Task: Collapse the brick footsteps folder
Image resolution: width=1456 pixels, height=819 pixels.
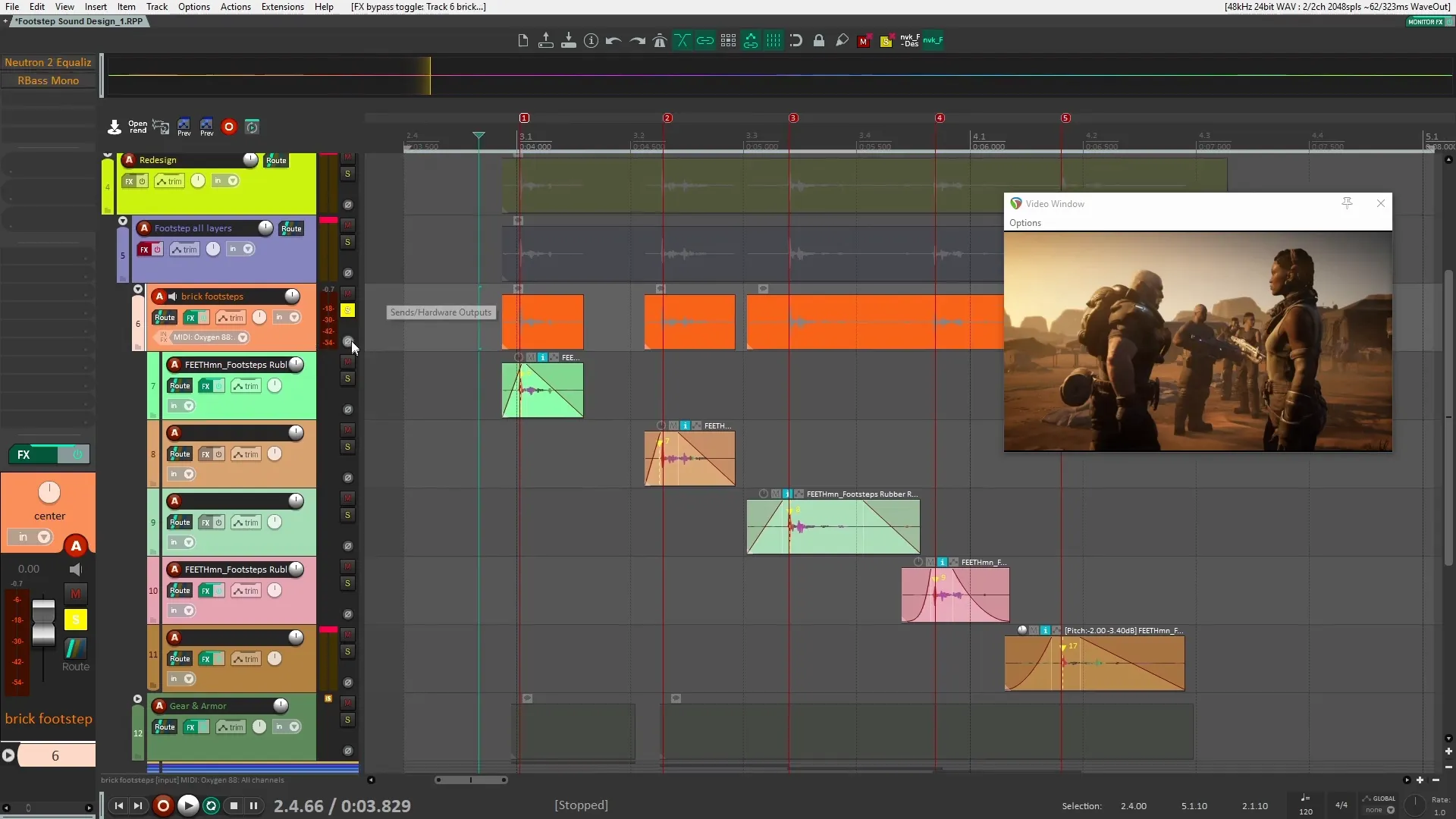Action: coord(138,290)
